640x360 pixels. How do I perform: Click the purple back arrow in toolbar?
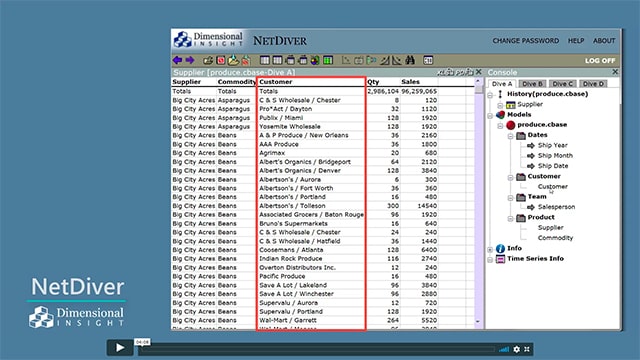(178, 60)
